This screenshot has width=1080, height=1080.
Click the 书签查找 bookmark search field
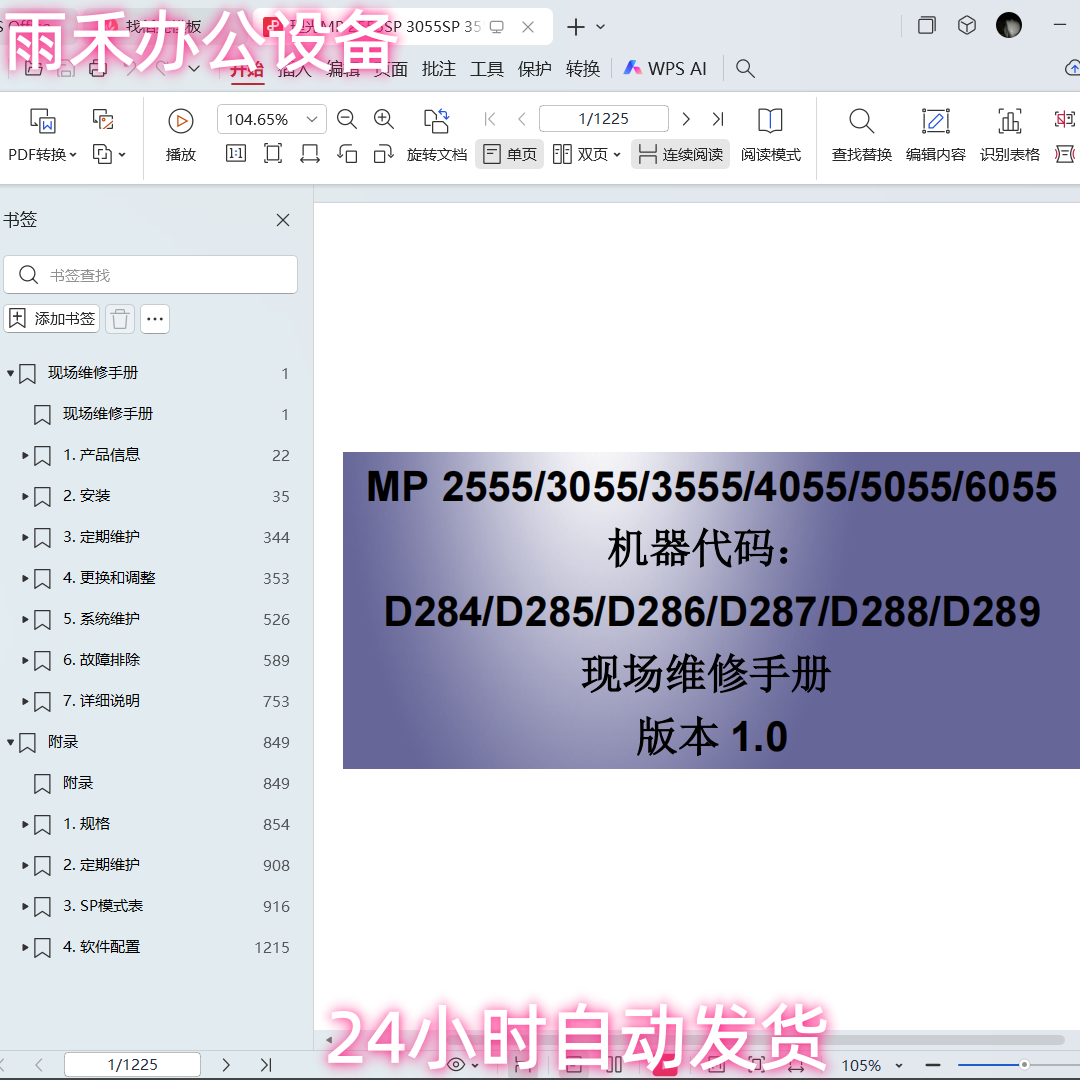tap(151, 275)
